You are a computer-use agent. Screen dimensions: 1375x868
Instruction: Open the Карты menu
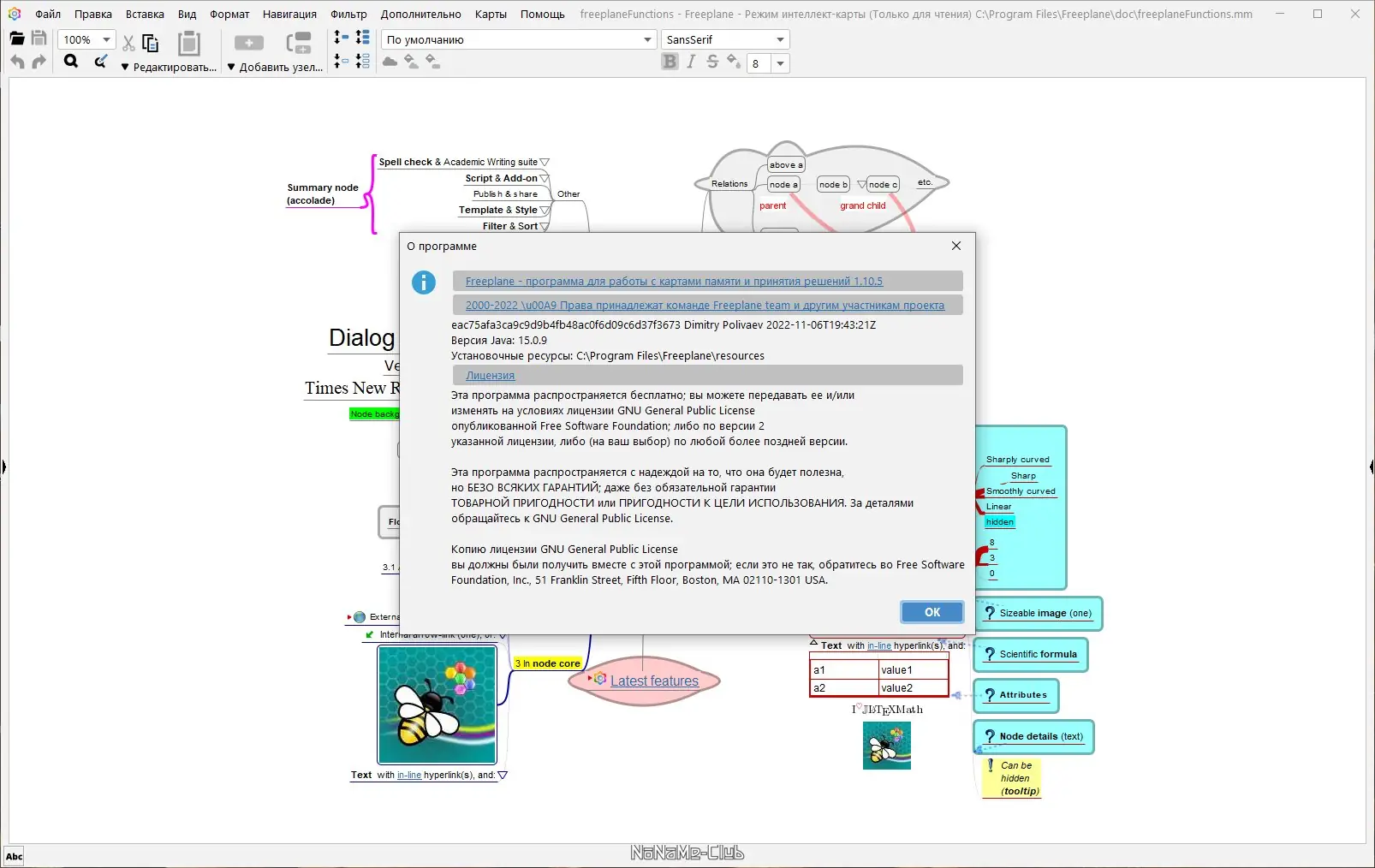point(491,14)
